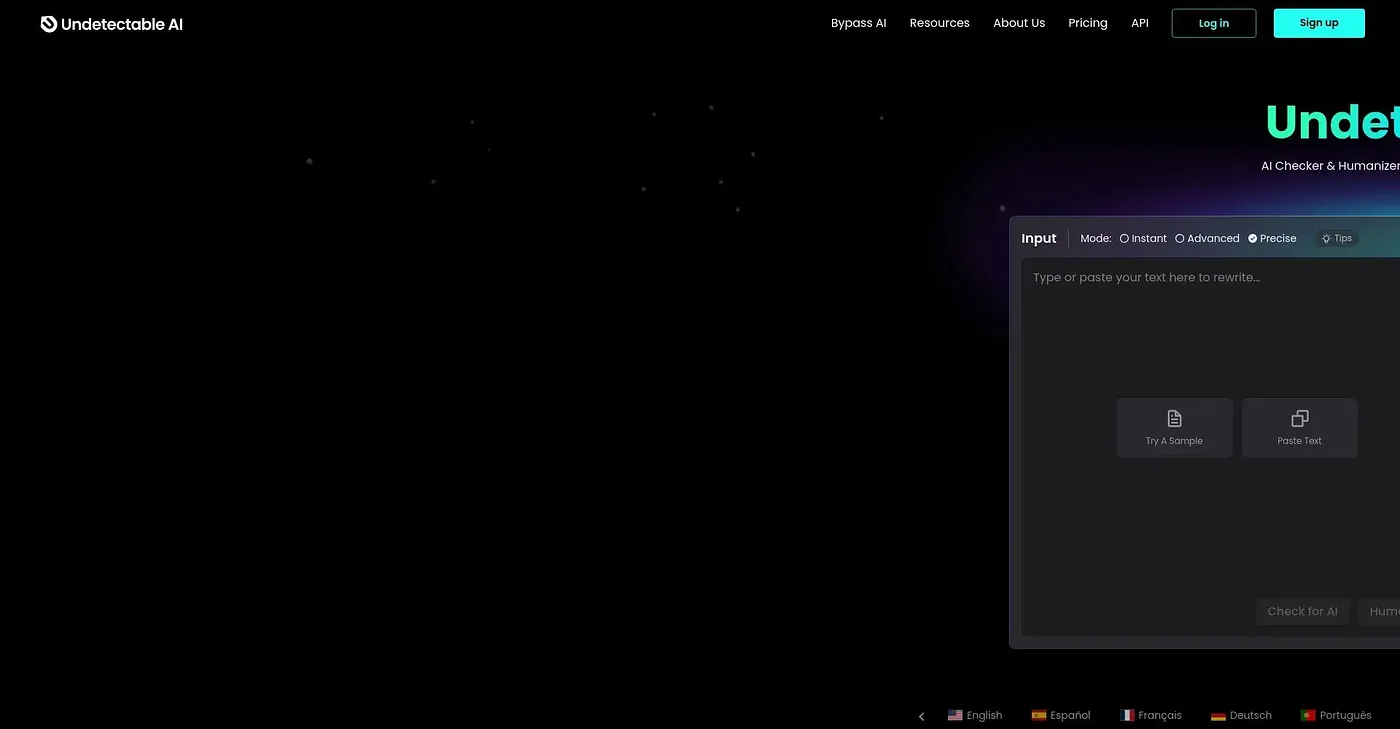Click the Undetectable AI brand name
This screenshot has width=1400, height=729.
coord(122,24)
